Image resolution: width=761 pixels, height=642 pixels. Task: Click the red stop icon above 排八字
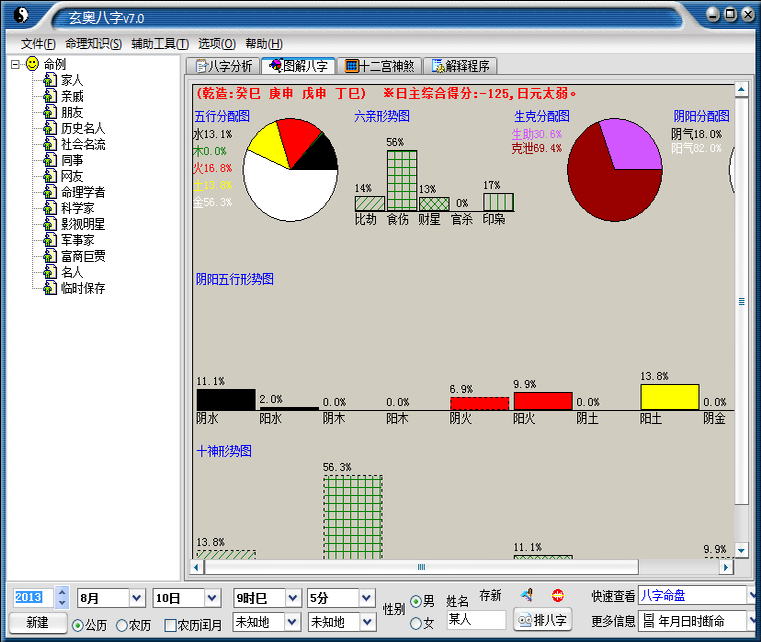point(557,596)
